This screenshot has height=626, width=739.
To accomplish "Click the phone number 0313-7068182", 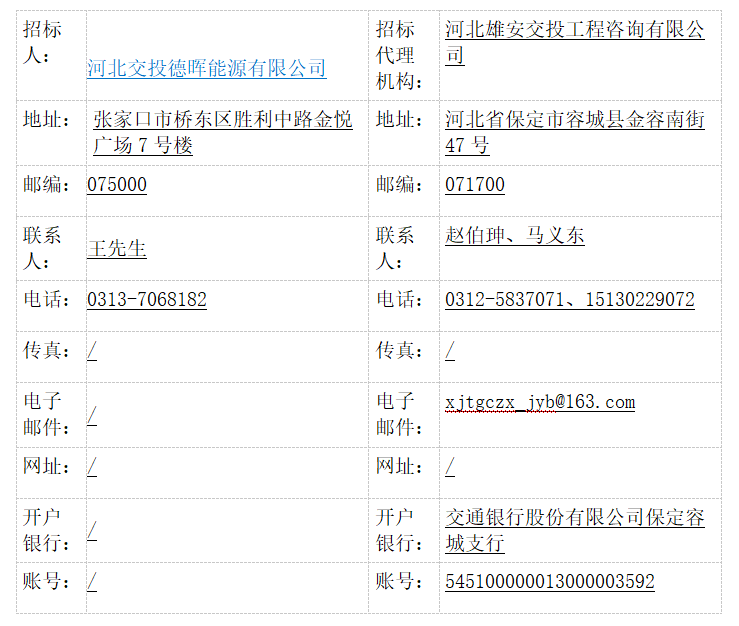I will pyautogui.click(x=147, y=300).
